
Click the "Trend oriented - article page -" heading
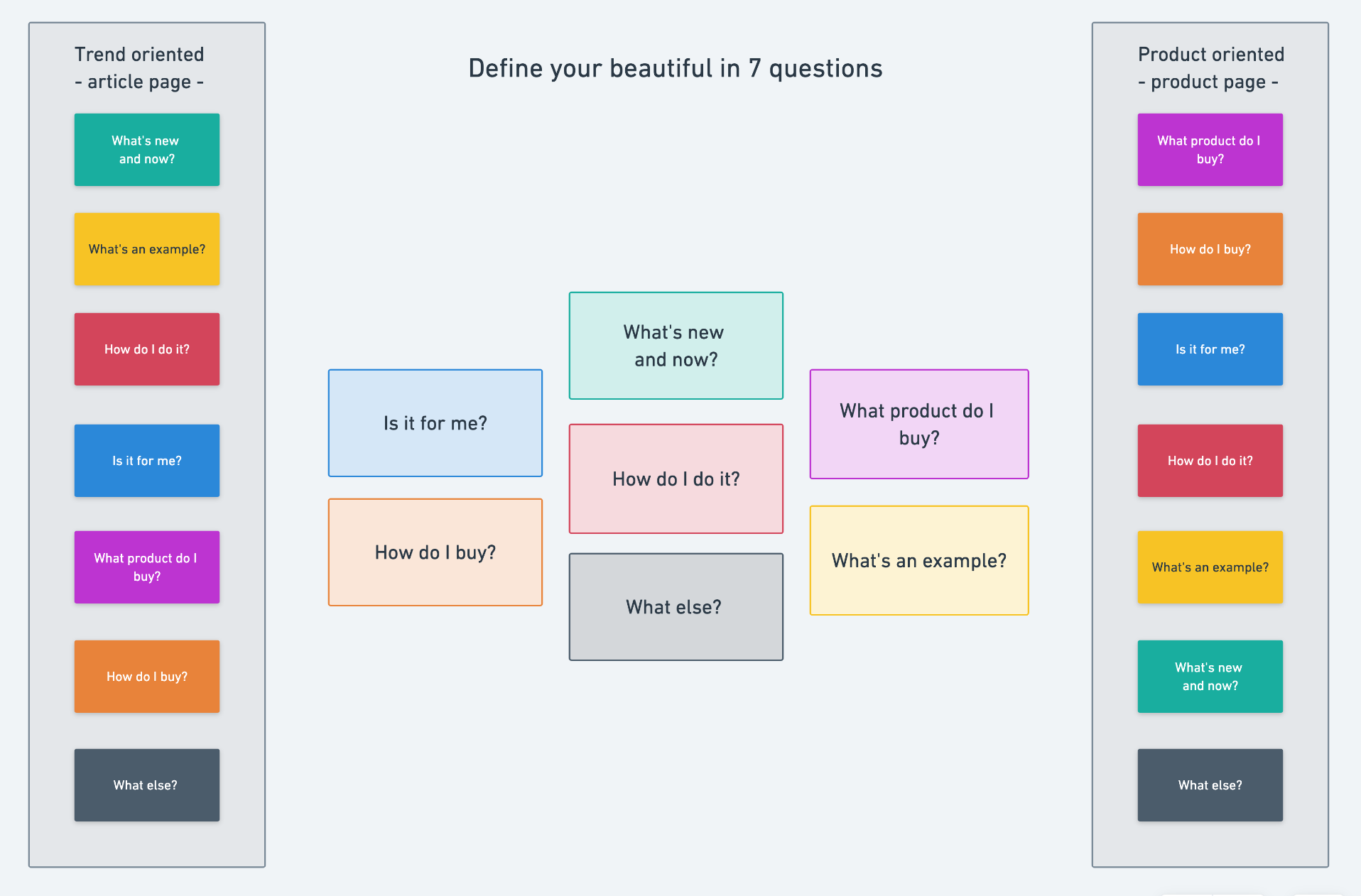coord(139,68)
